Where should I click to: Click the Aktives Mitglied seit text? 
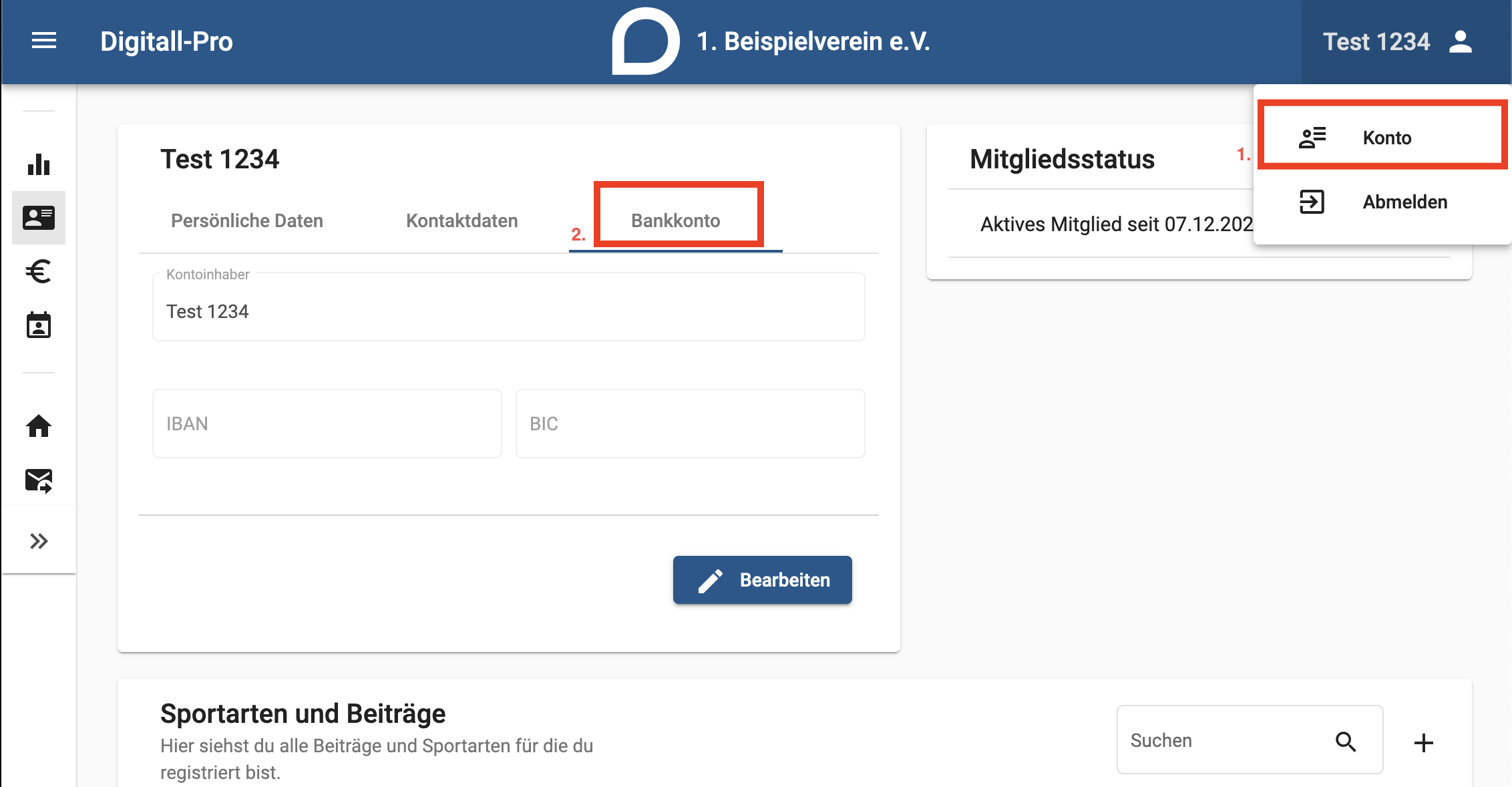coord(1116,224)
